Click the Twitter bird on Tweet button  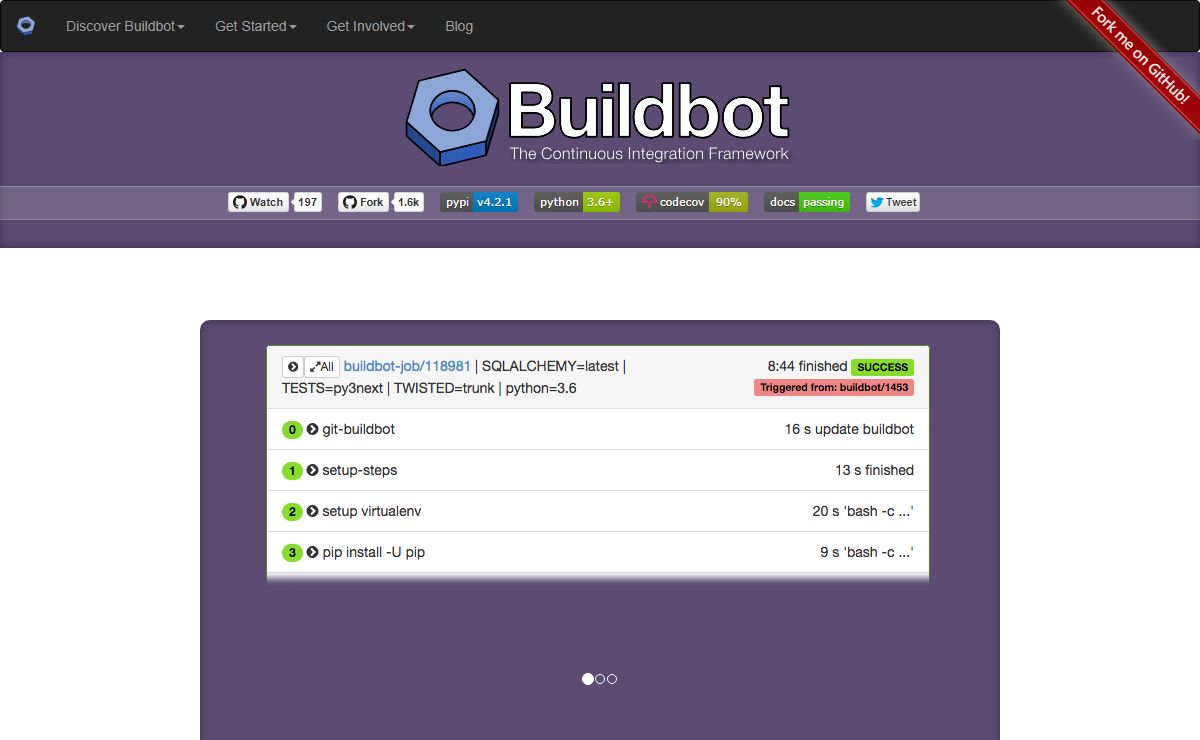tap(877, 202)
